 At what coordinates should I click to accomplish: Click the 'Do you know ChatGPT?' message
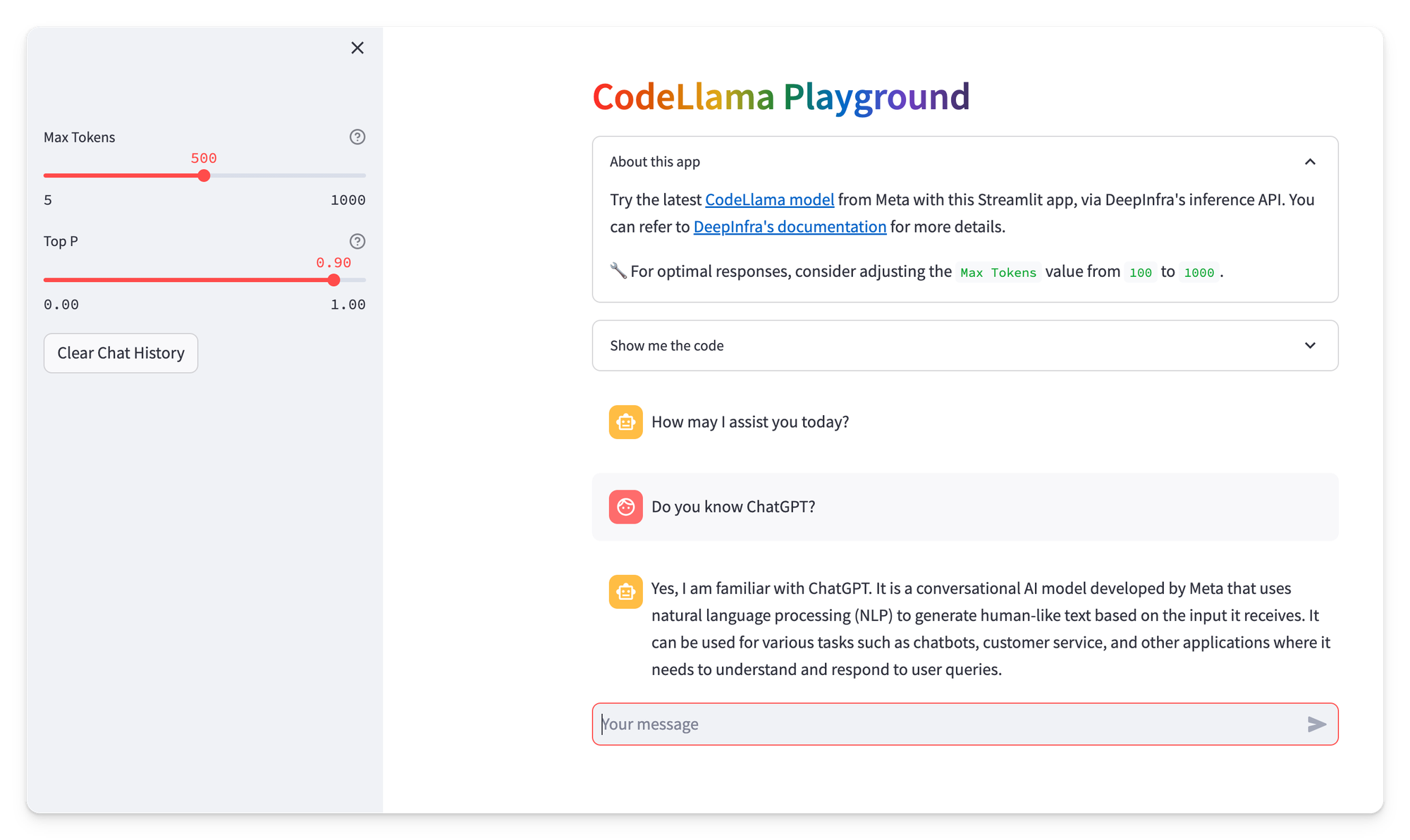[733, 507]
